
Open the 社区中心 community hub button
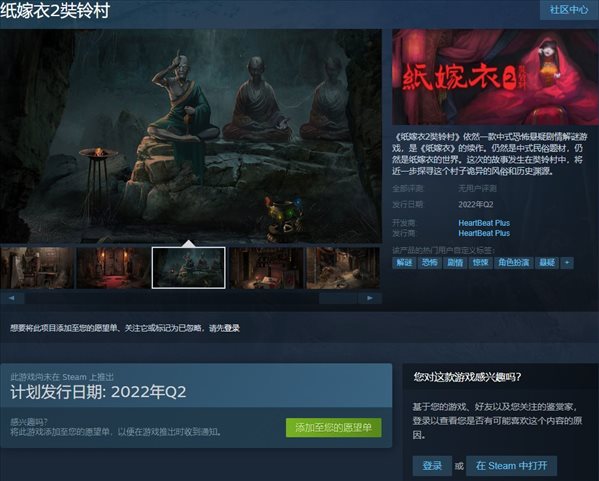tap(569, 10)
